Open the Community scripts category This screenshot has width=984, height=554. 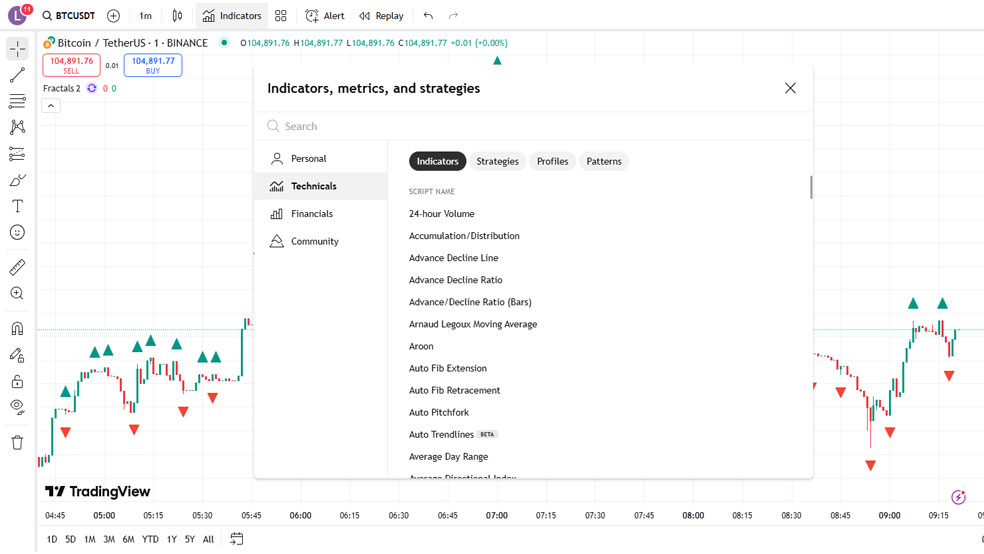(321, 242)
